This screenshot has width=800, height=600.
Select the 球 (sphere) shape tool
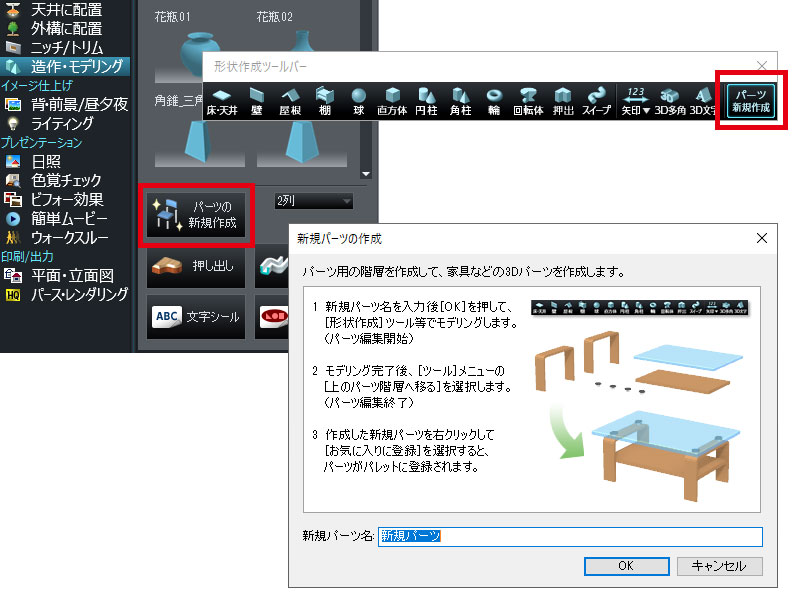click(358, 102)
